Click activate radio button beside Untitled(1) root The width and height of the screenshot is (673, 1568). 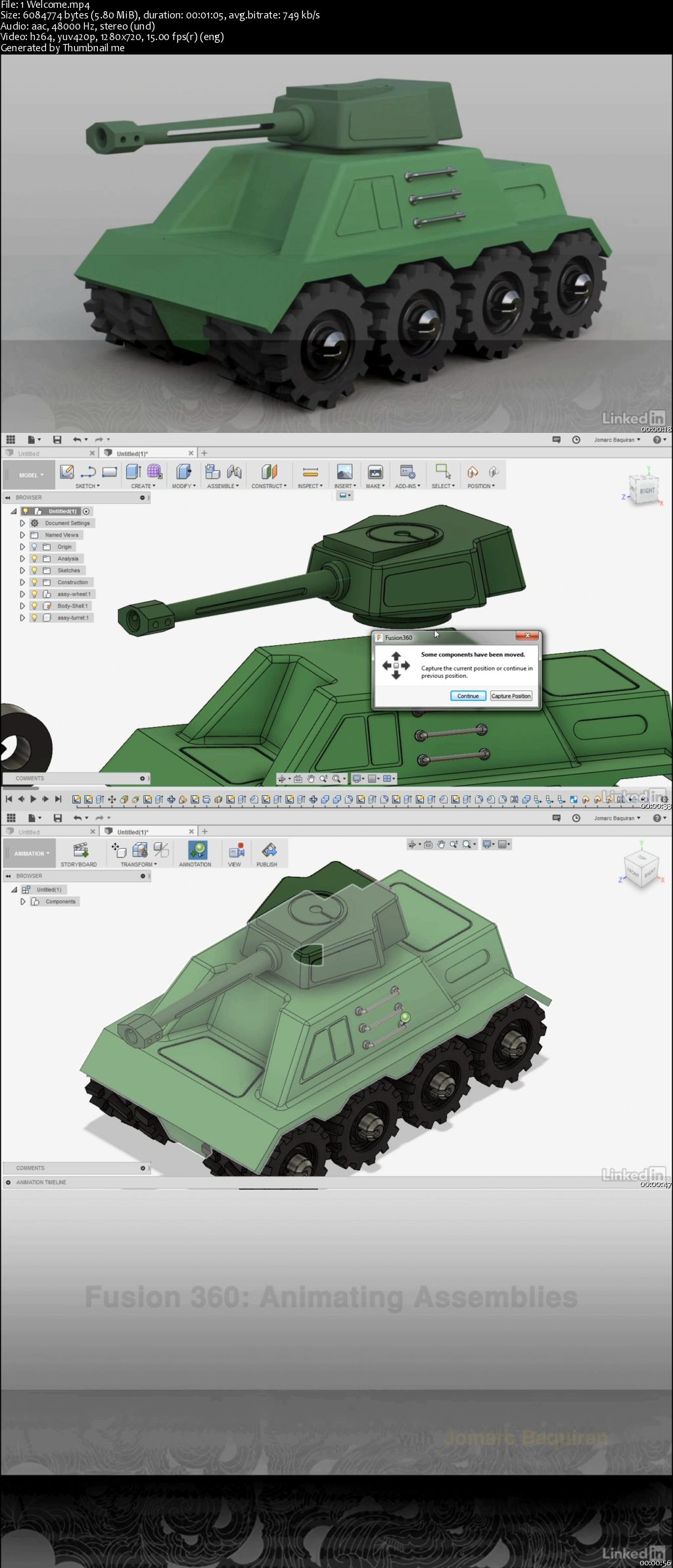click(86, 511)
